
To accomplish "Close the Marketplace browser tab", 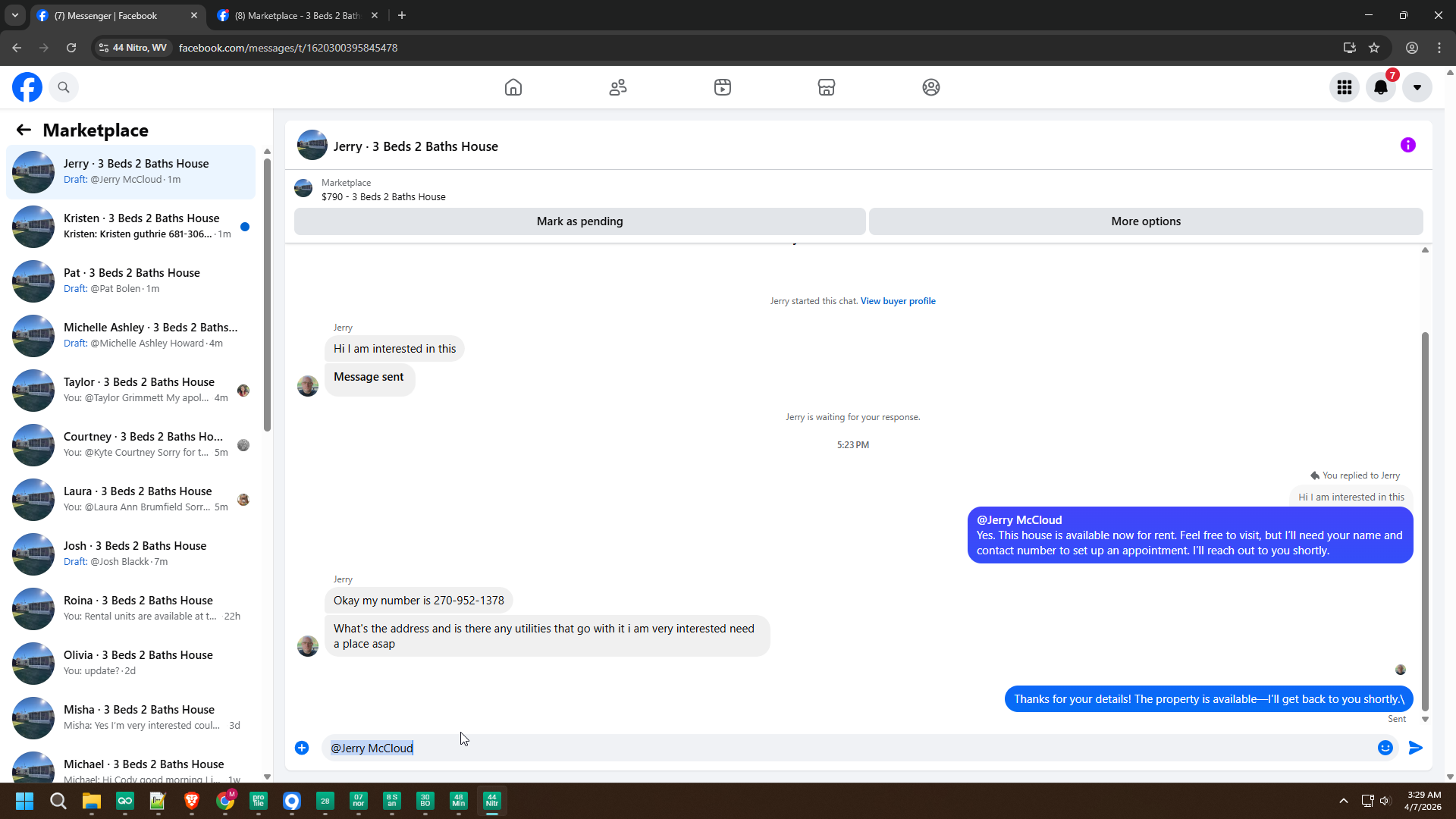I will click(375, 15).
